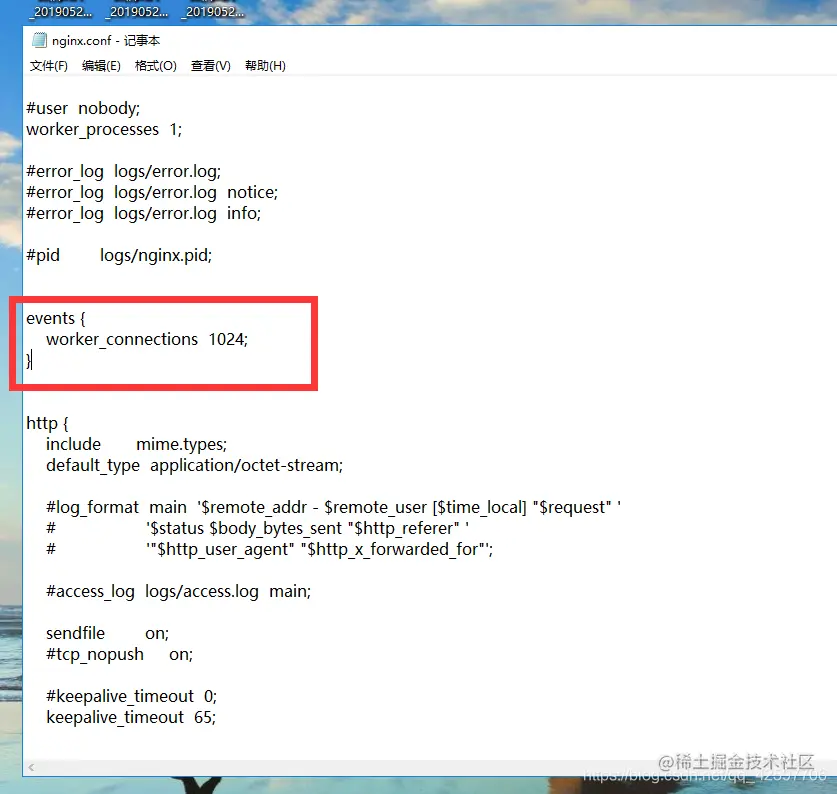Image resolution: width=837 pixels, height=794 pixels.
Task: Click the line containing '$http_user_agent'
Action: click(x=270, y=549)
